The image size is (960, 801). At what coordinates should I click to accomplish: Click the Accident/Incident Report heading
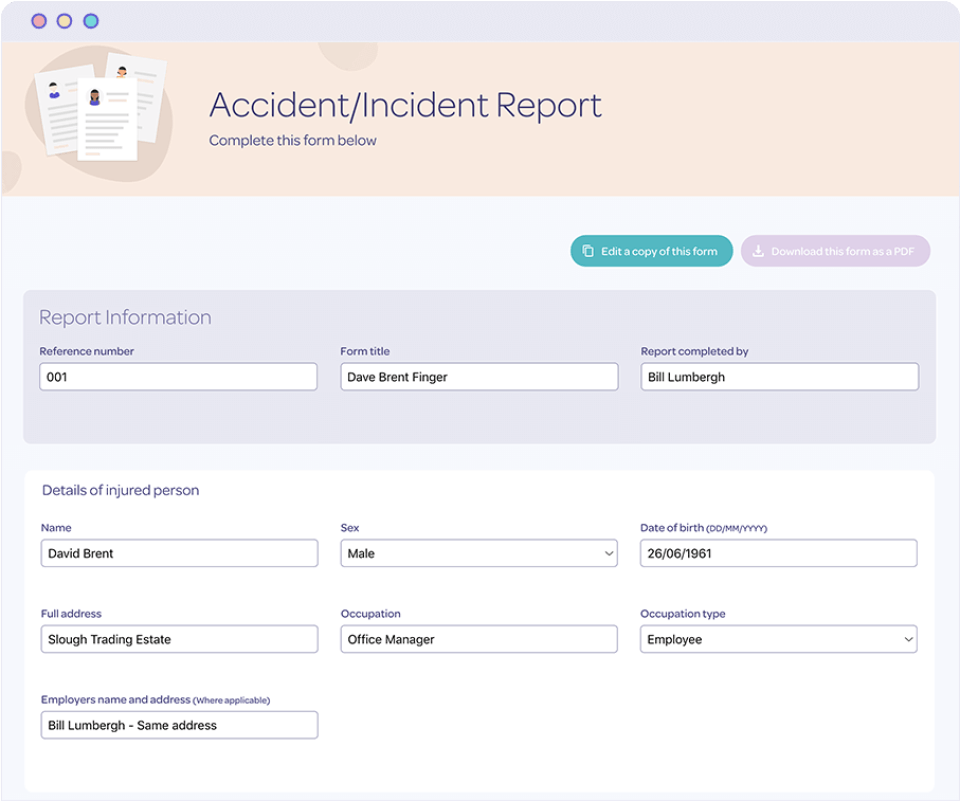pos(405,105)
